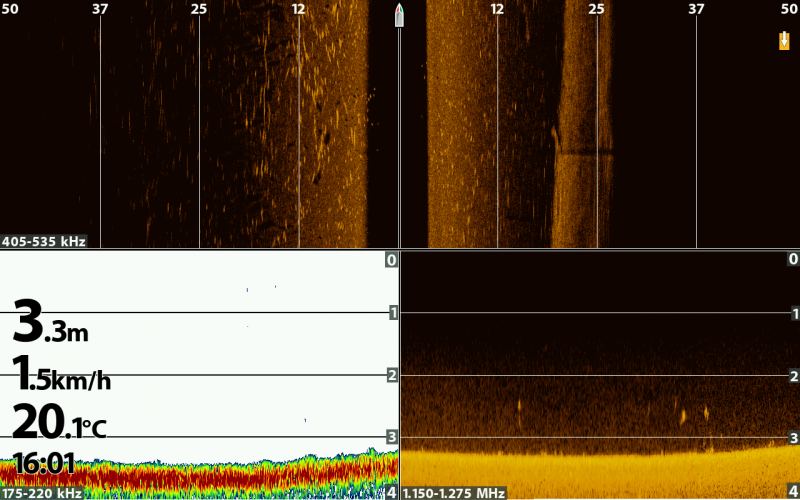800x500 pixels.
Task: Click the orange down-arrow icon
Action: pyautogui.click(x=784, y=40)
